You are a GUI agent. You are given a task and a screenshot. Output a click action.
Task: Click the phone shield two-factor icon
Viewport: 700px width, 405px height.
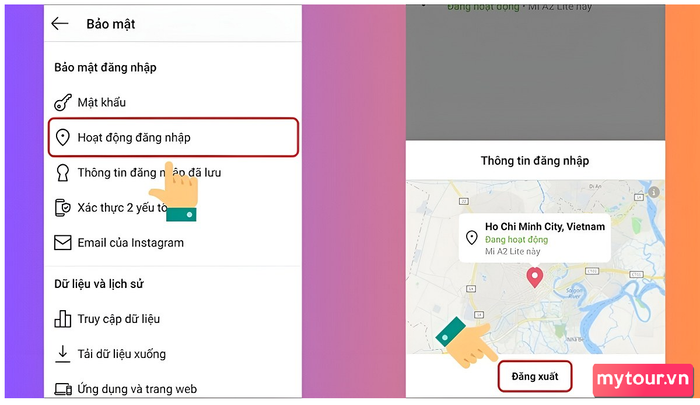click(62, 208)
